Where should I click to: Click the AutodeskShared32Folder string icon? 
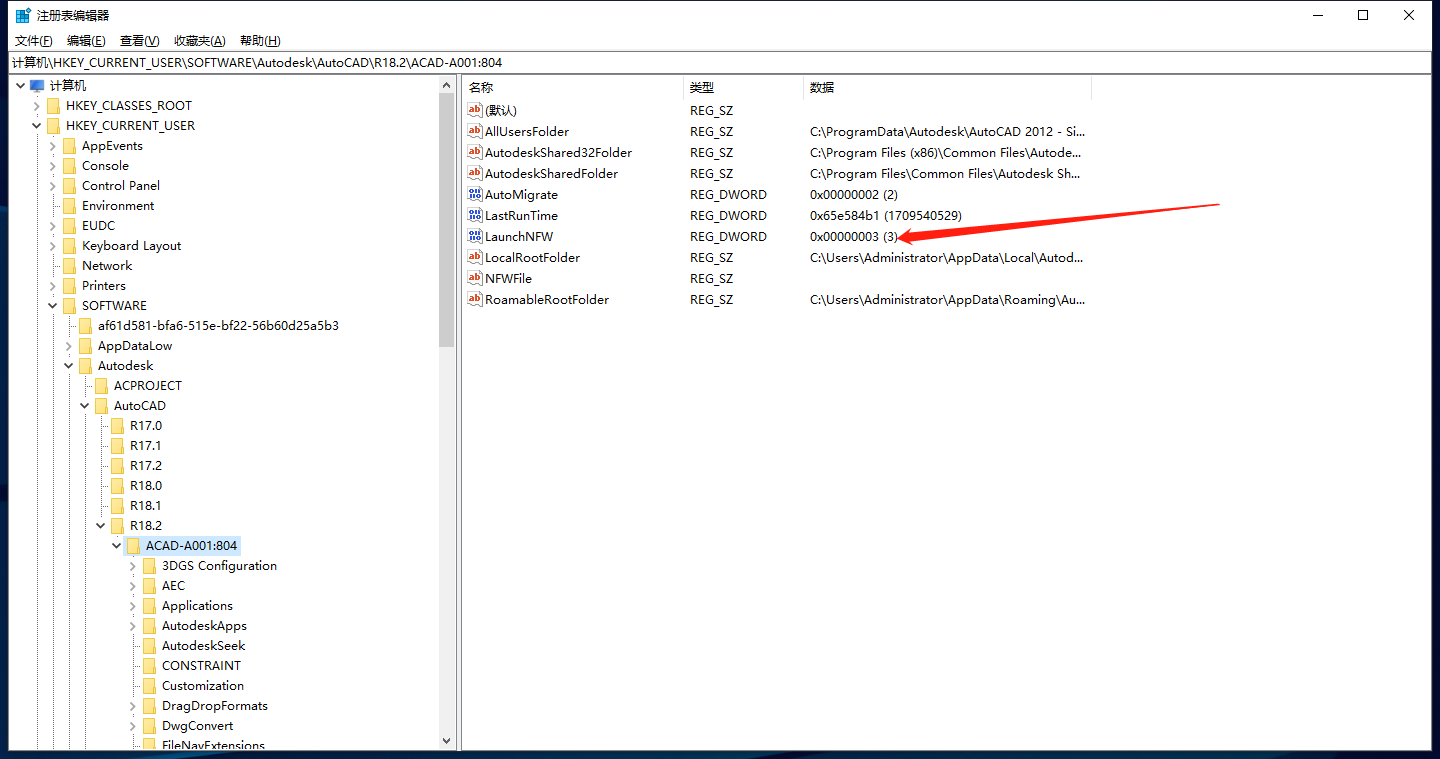(x=475, y=153)
